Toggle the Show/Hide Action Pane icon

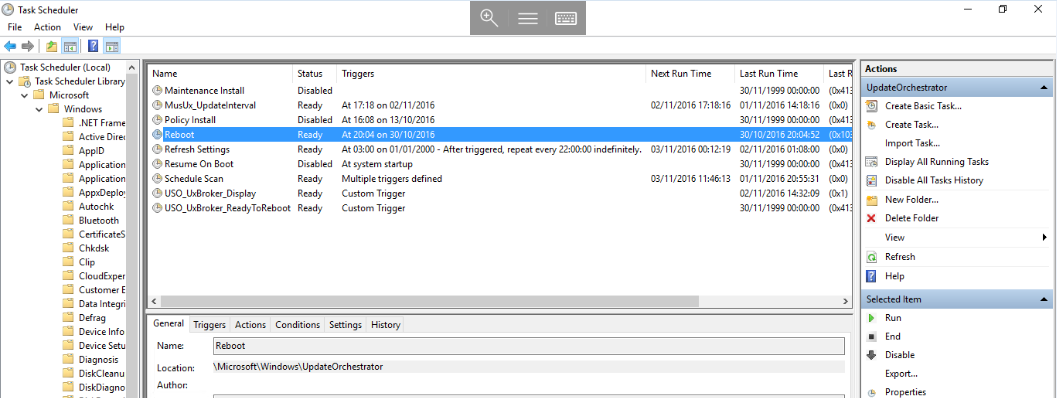point(112,46)
